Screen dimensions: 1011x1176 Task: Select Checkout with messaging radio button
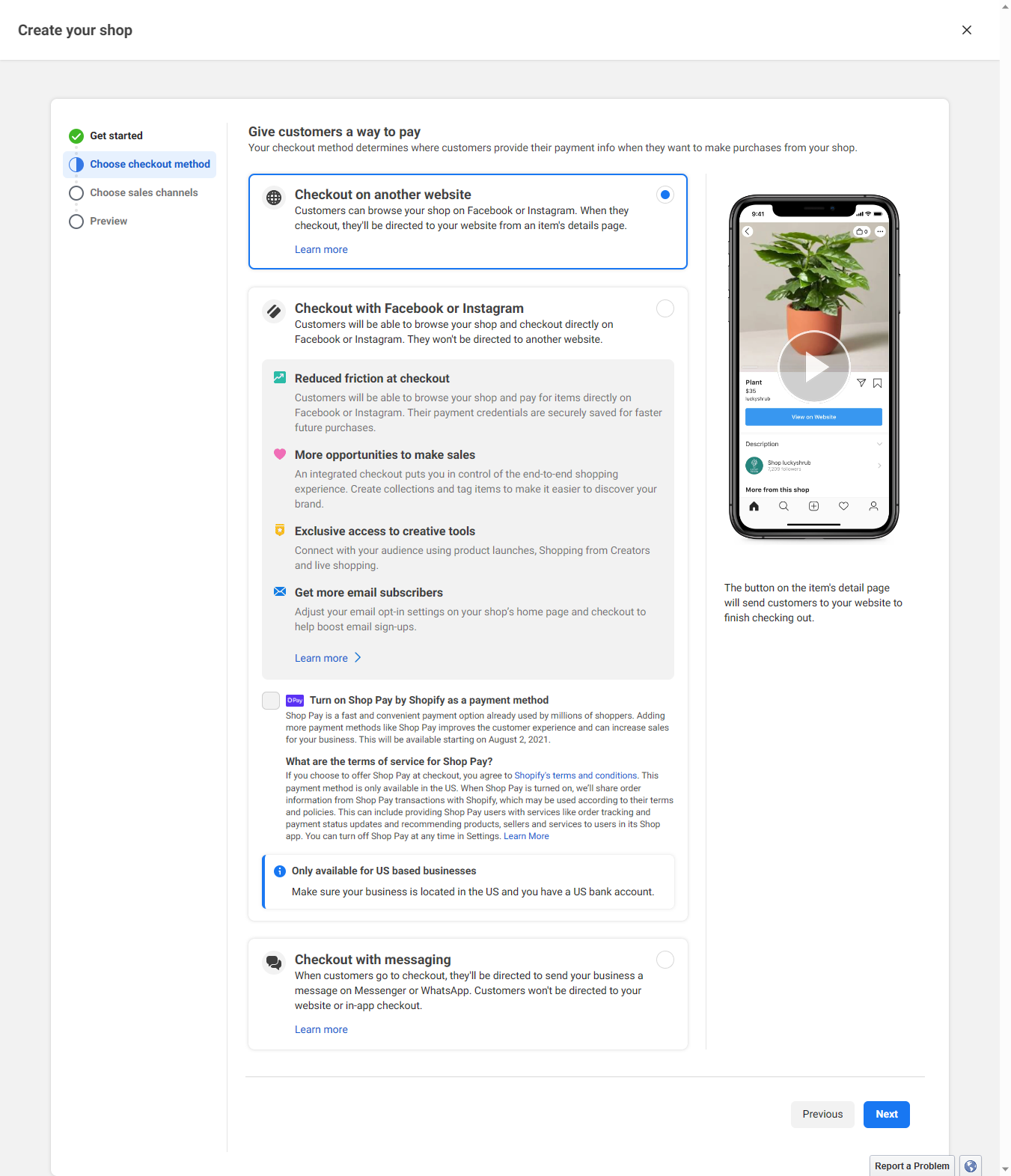click(x=665, y=960)
